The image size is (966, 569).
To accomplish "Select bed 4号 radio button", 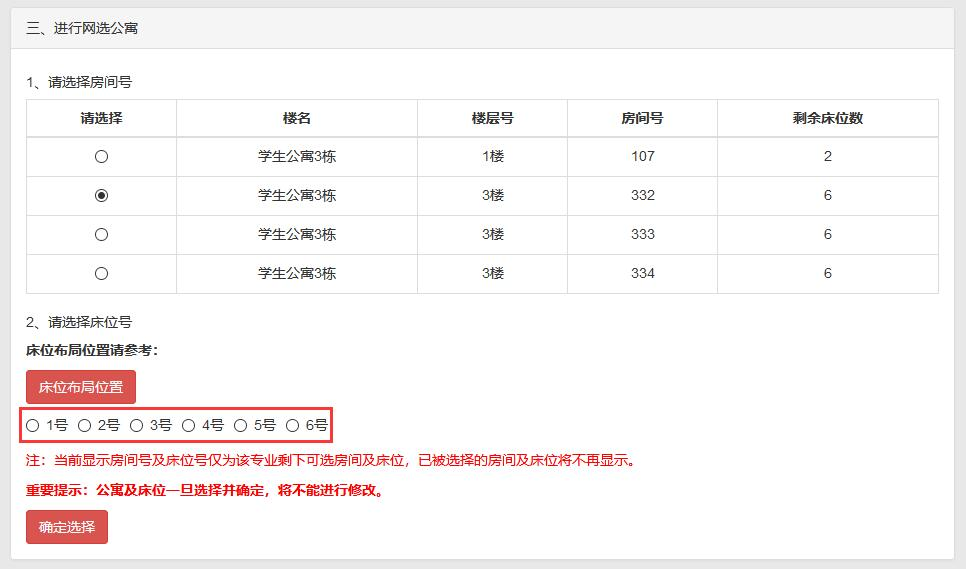I will point(189,426).
